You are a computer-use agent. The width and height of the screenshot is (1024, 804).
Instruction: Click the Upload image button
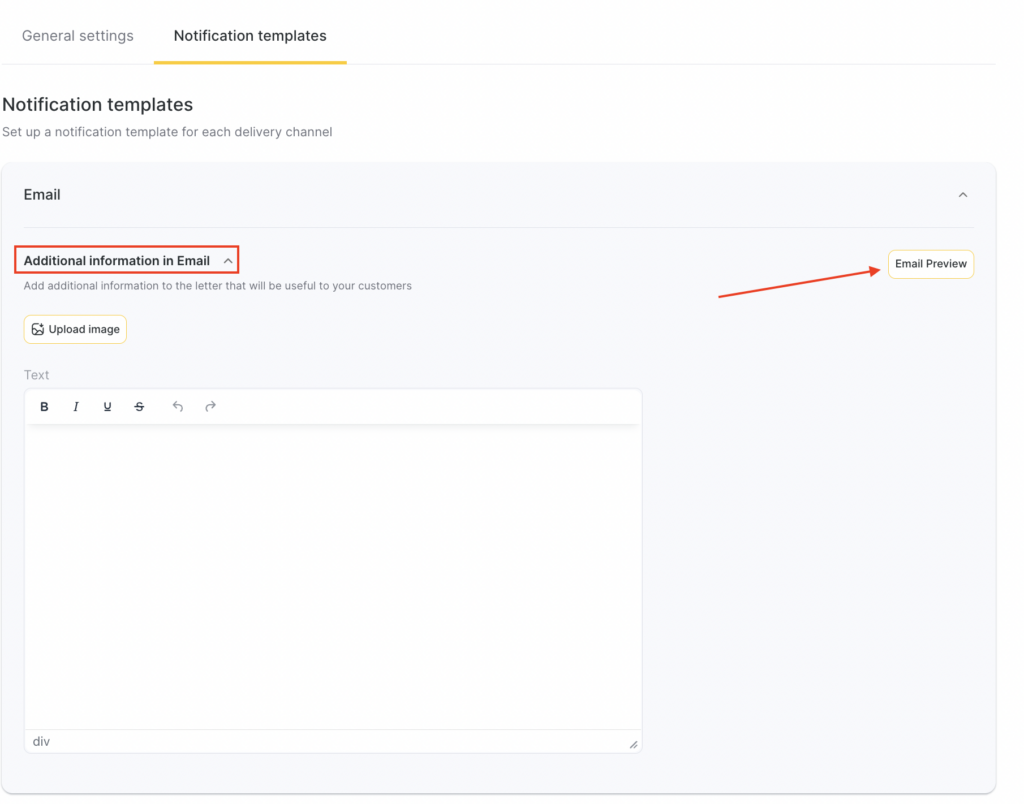point(75,329)
